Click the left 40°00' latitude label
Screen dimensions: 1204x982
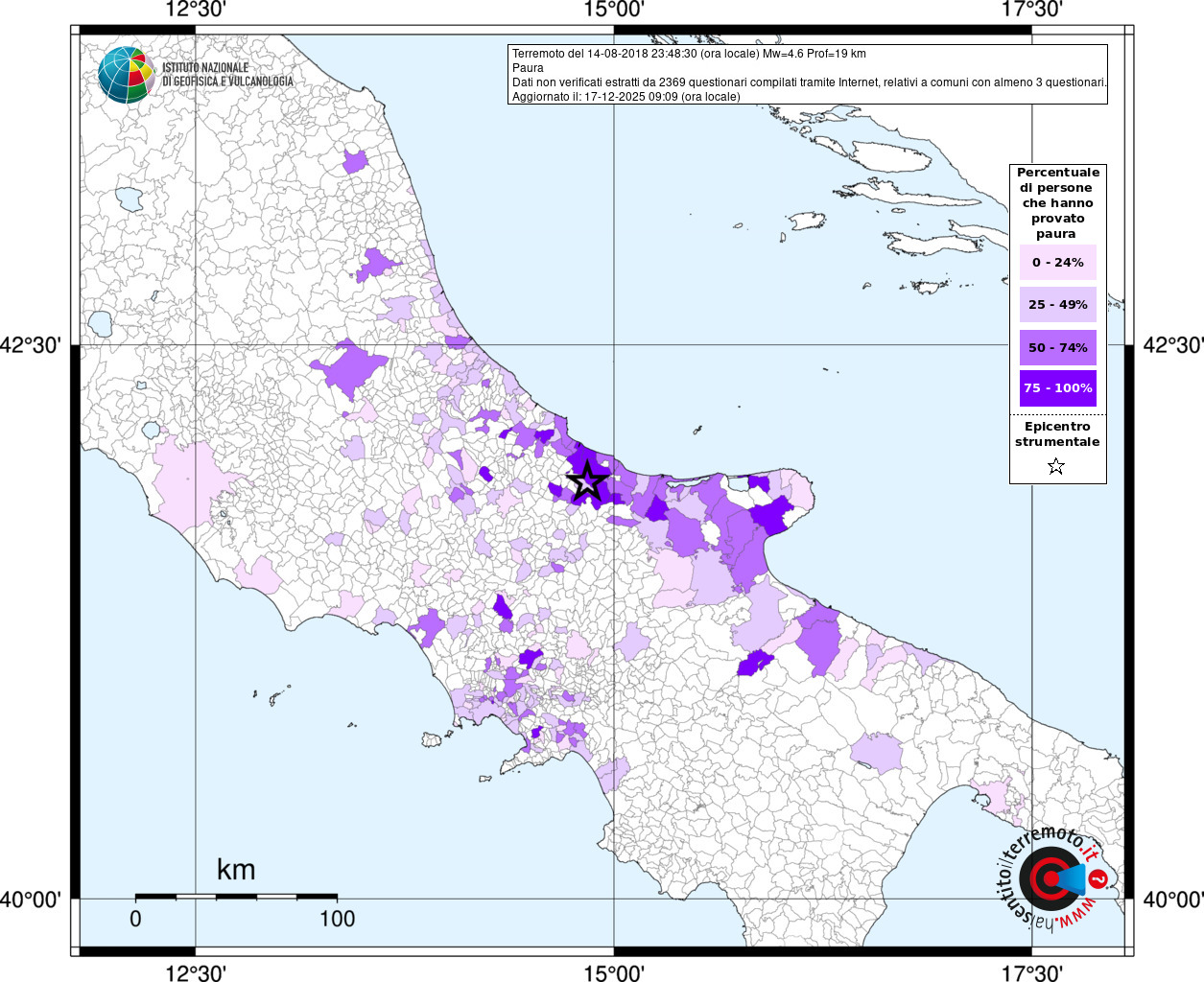31,900
